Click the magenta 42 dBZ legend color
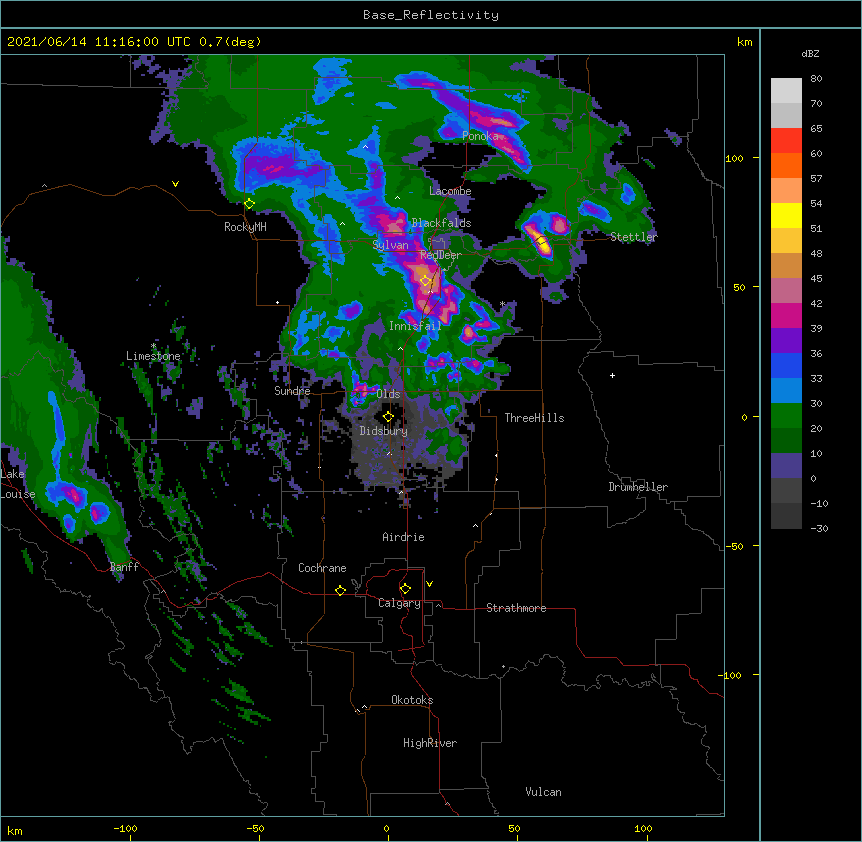Viewport: 862px width, 842px height. tap(786, 315)
